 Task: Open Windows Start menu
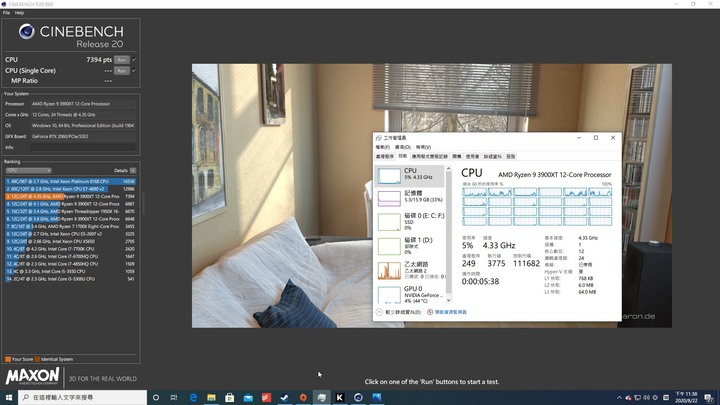click(x=9, y=397)
